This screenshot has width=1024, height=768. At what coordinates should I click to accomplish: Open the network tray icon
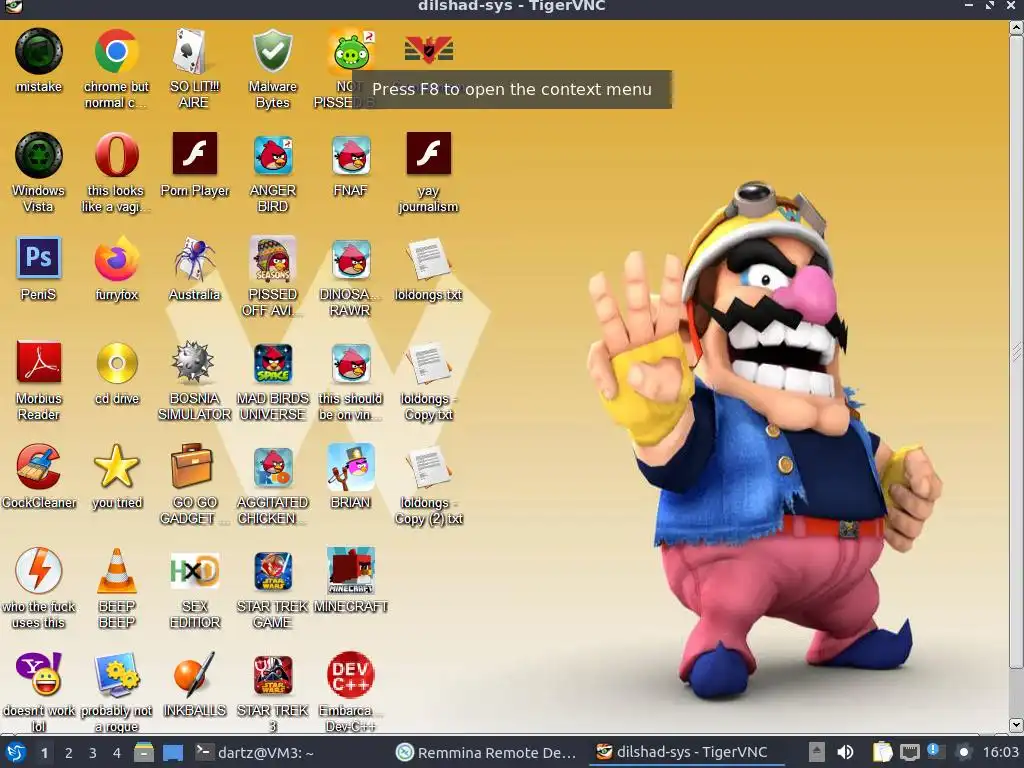pos(910,753)
